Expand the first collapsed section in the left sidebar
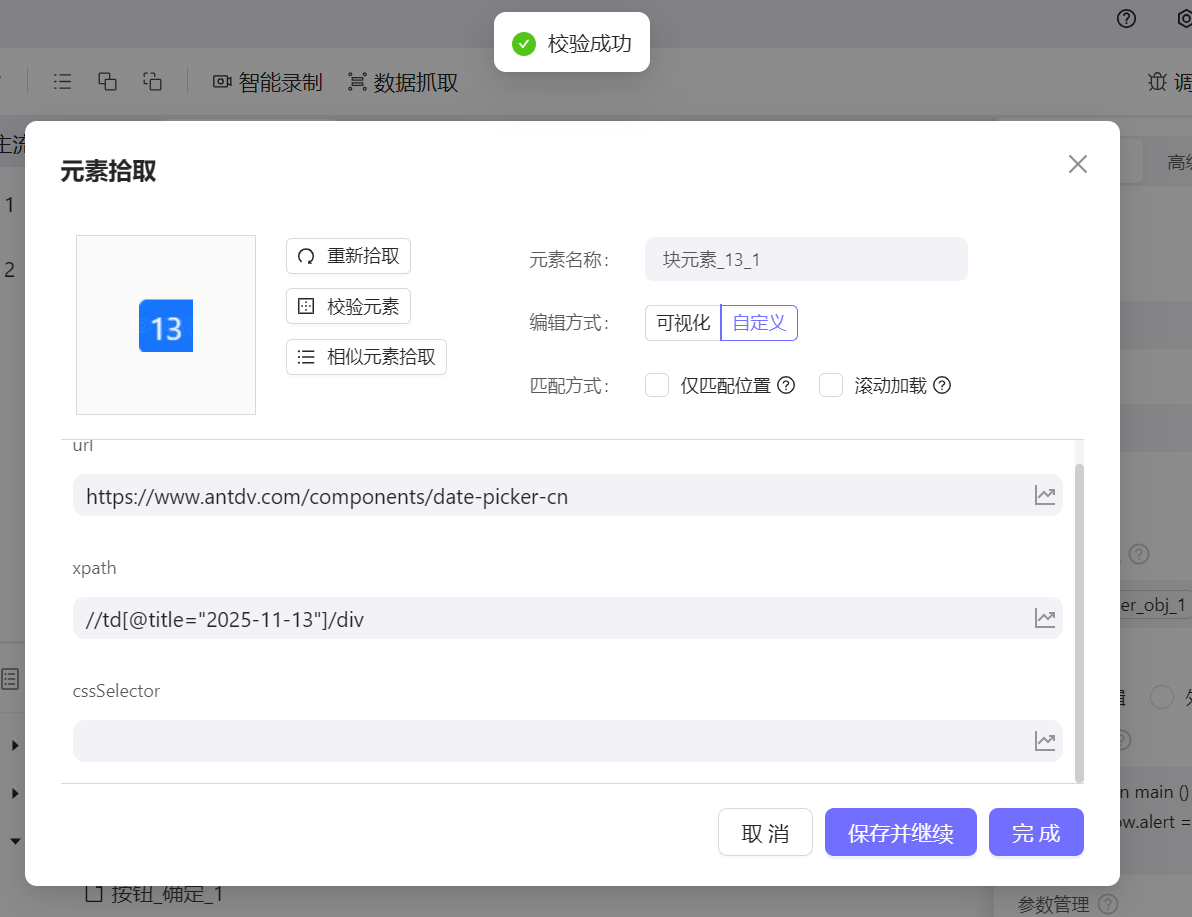 (x=14, y=745)
